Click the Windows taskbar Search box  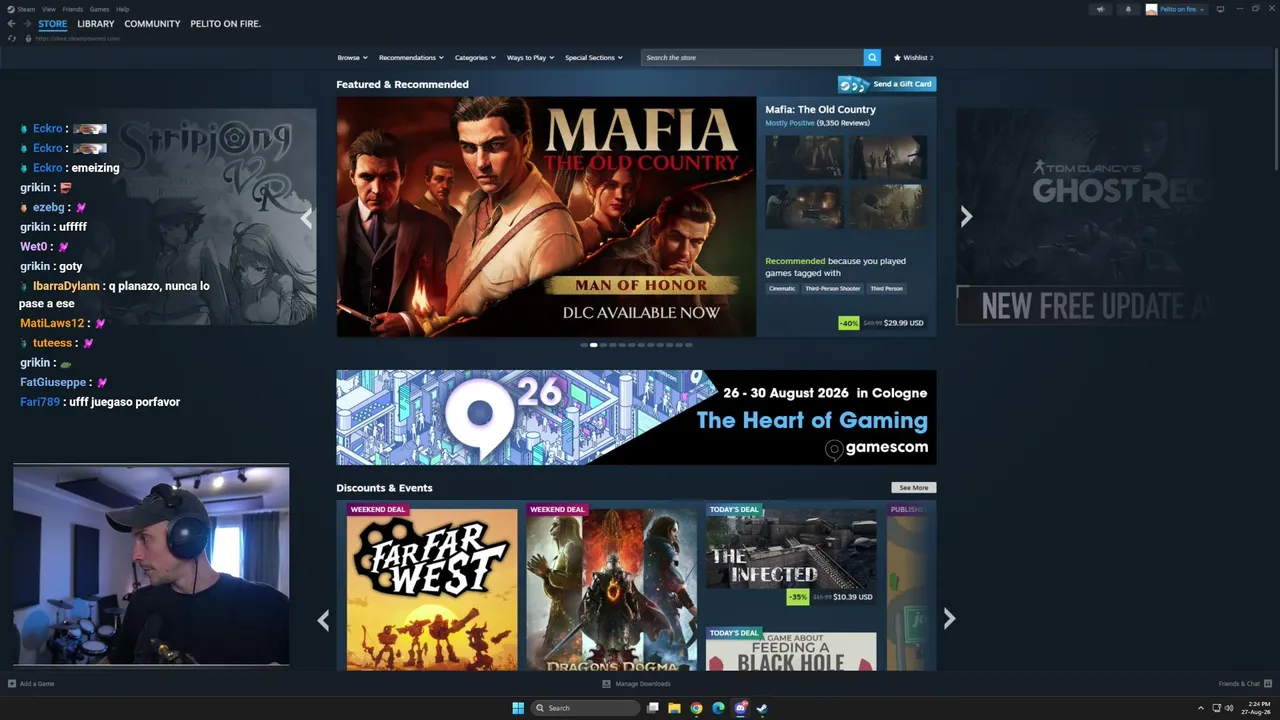click(585, 708)
